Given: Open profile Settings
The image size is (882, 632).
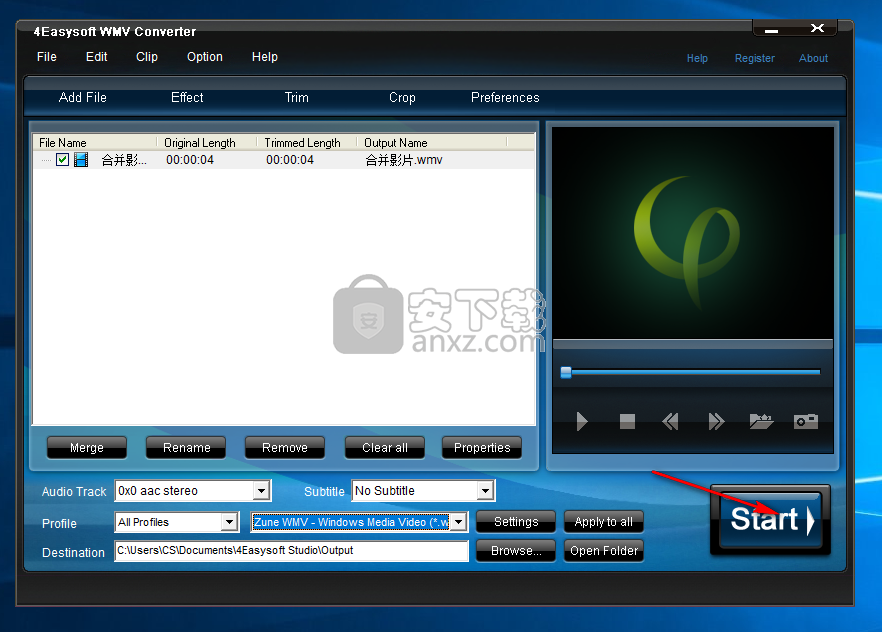Looking at the screenshot, I should click(516, 522).
